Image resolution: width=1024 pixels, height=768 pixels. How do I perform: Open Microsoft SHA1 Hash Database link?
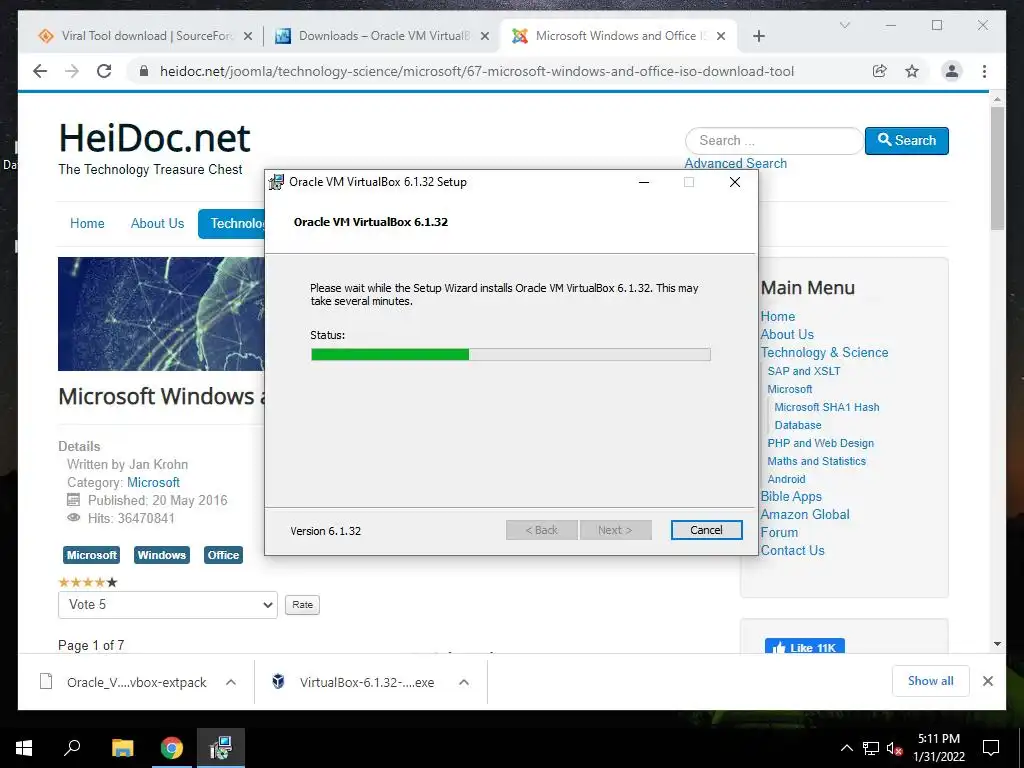[827, 416]
